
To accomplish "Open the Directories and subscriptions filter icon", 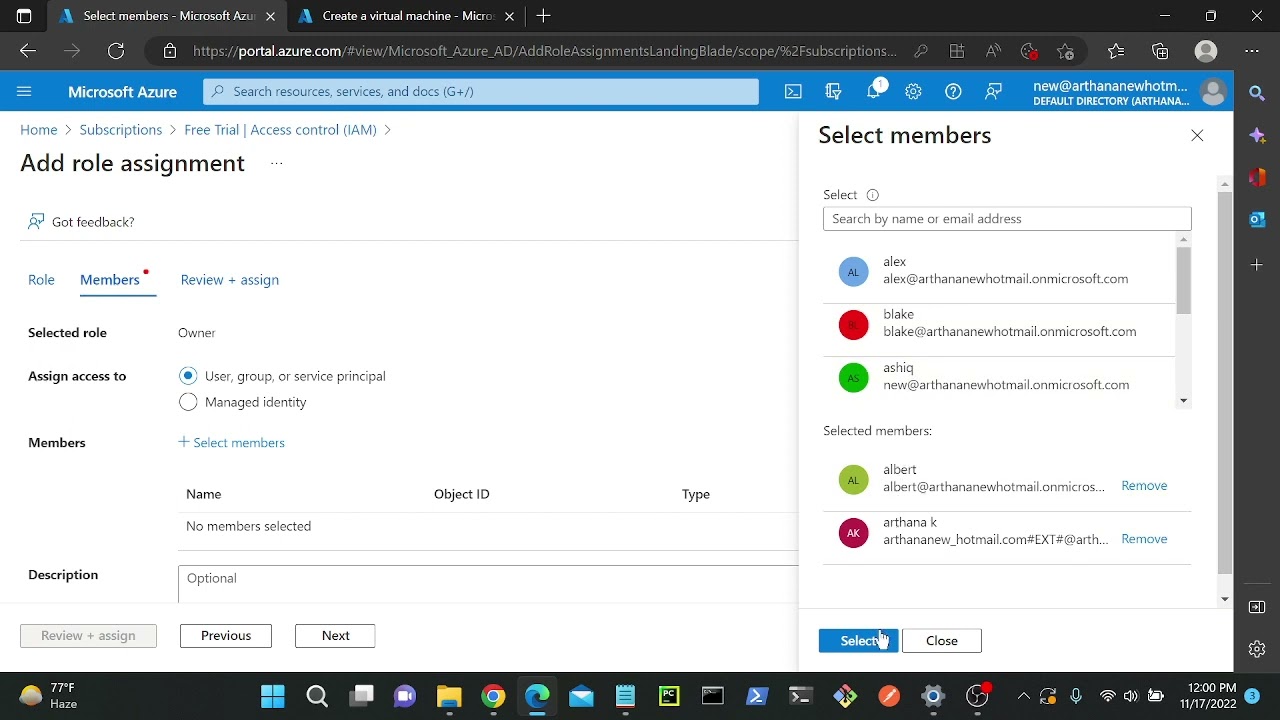I will (833, 91).
